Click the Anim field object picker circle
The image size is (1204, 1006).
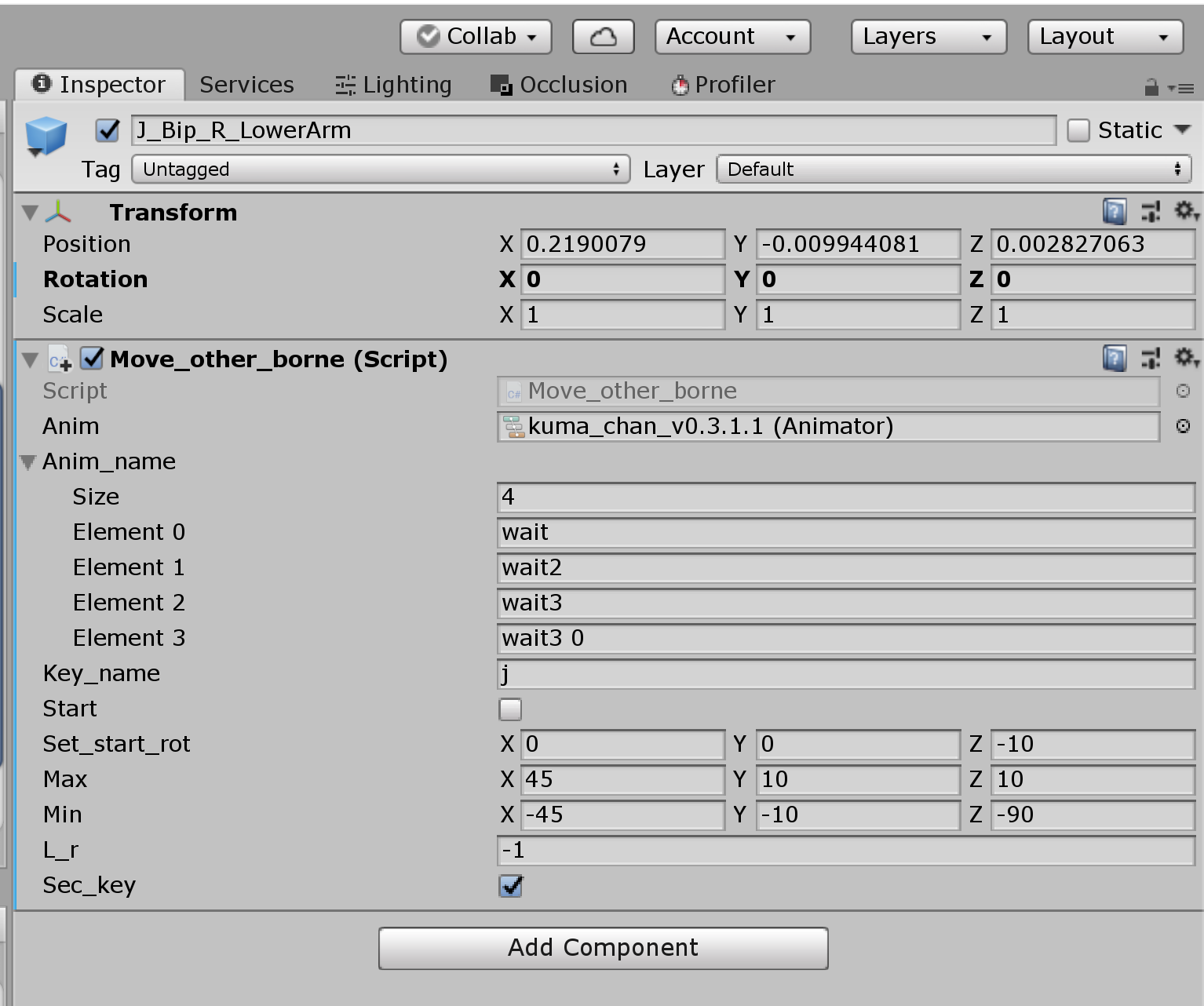click(x=1183, y=426)
